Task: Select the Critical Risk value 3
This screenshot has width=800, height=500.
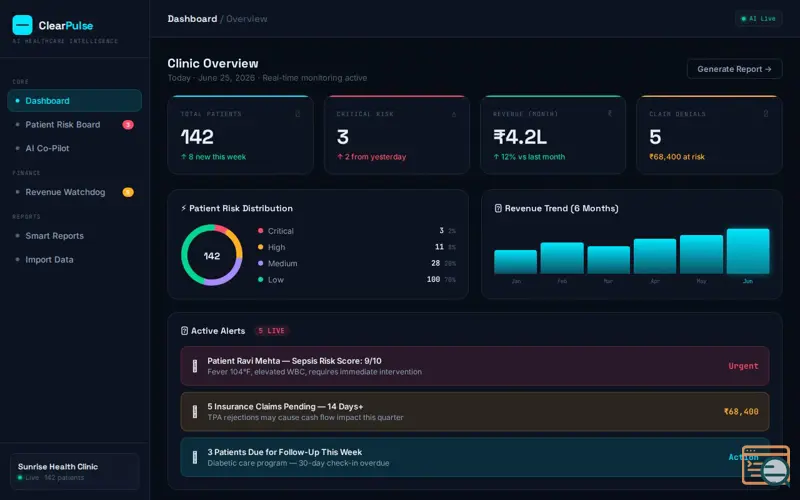Action: point(342,137)
